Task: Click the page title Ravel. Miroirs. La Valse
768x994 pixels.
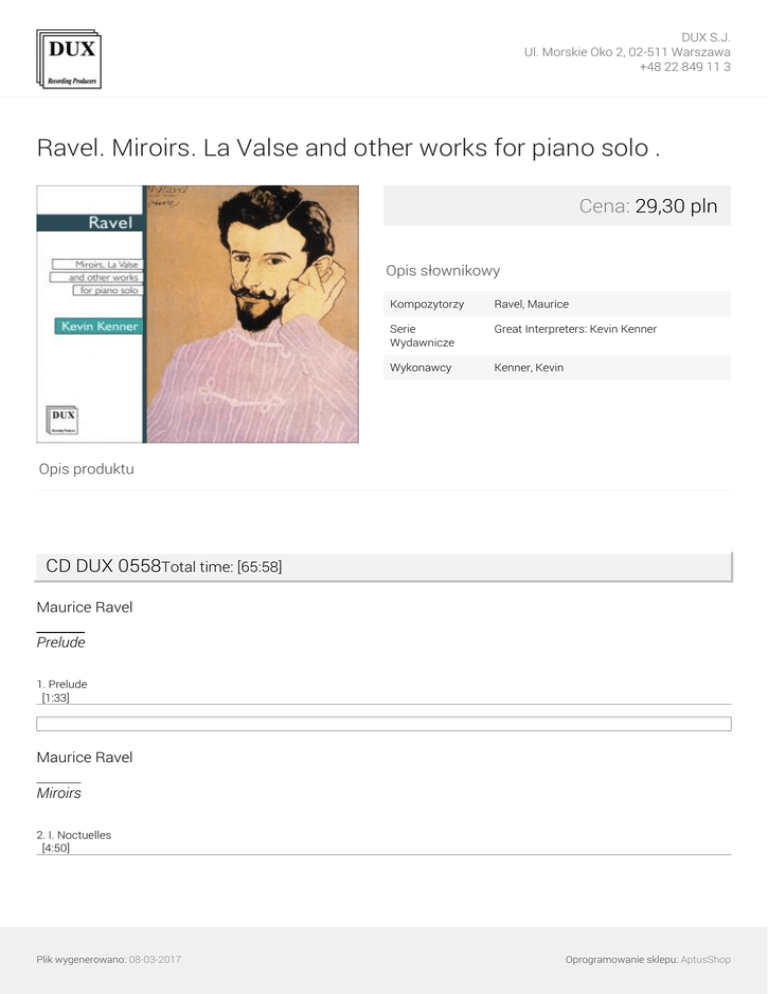Action: [348, 148]
